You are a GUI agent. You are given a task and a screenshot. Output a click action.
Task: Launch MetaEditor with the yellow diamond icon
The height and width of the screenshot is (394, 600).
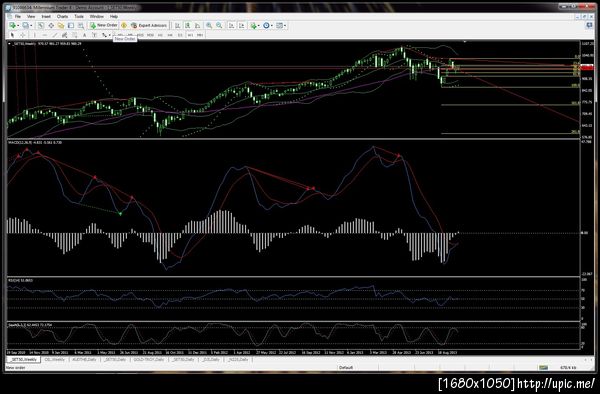click(124, 25)
